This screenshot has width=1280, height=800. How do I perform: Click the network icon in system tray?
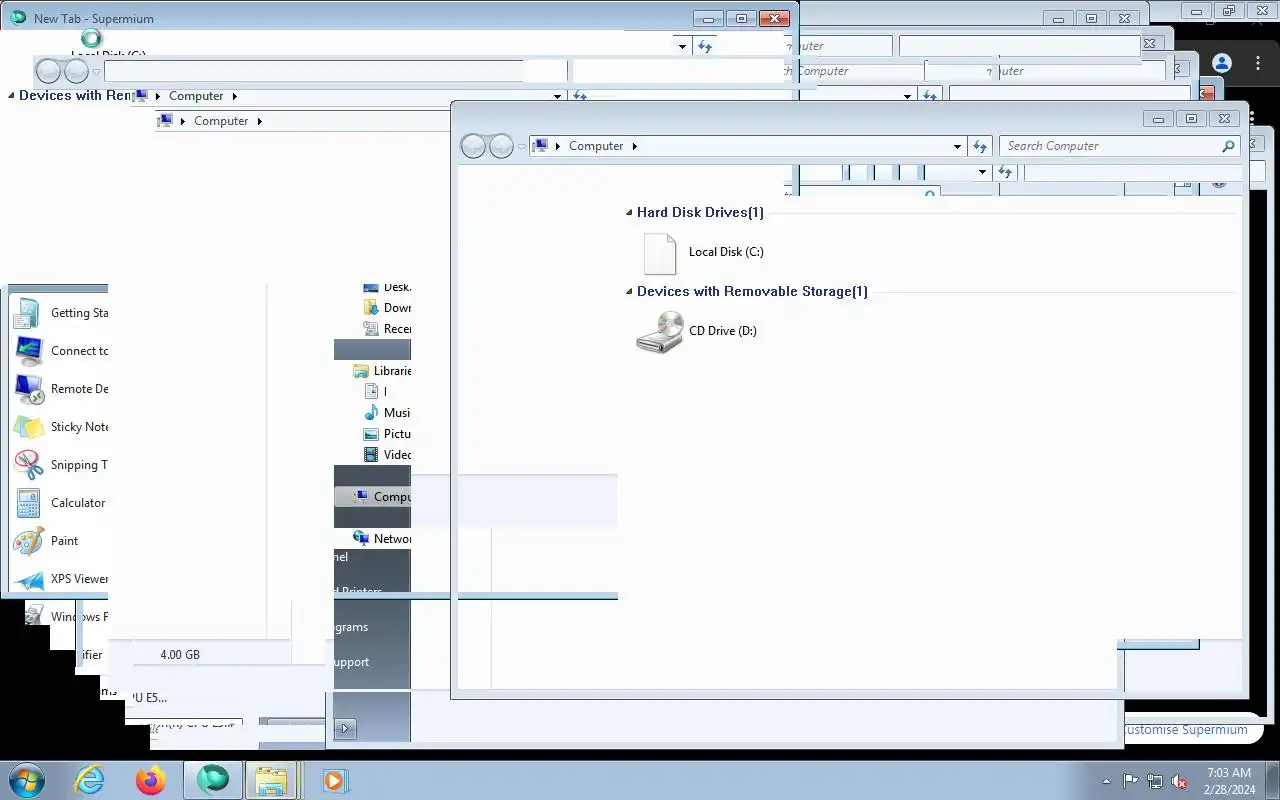1155,781
